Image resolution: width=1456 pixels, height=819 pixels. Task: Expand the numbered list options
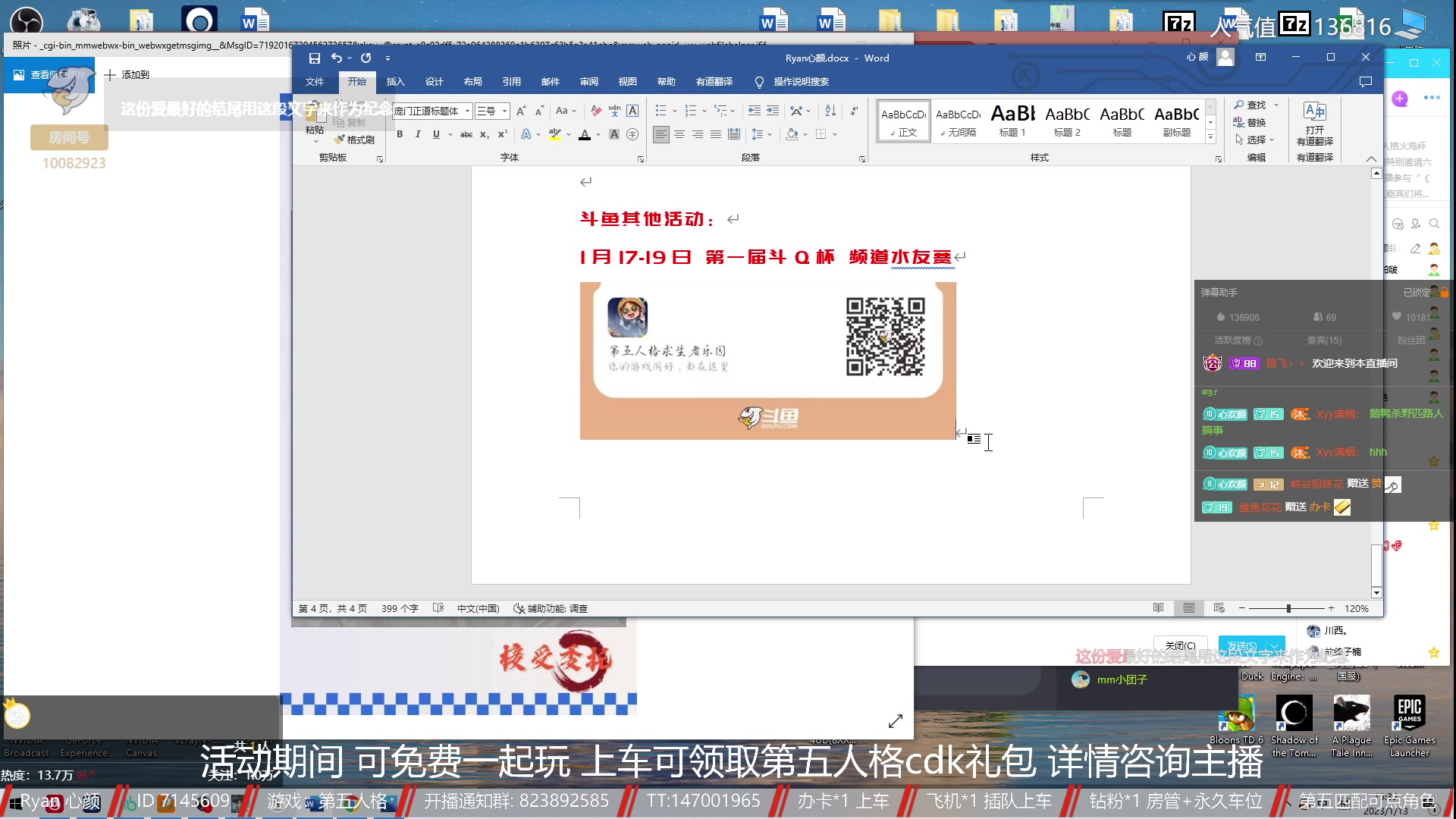(x=704, y=111)
